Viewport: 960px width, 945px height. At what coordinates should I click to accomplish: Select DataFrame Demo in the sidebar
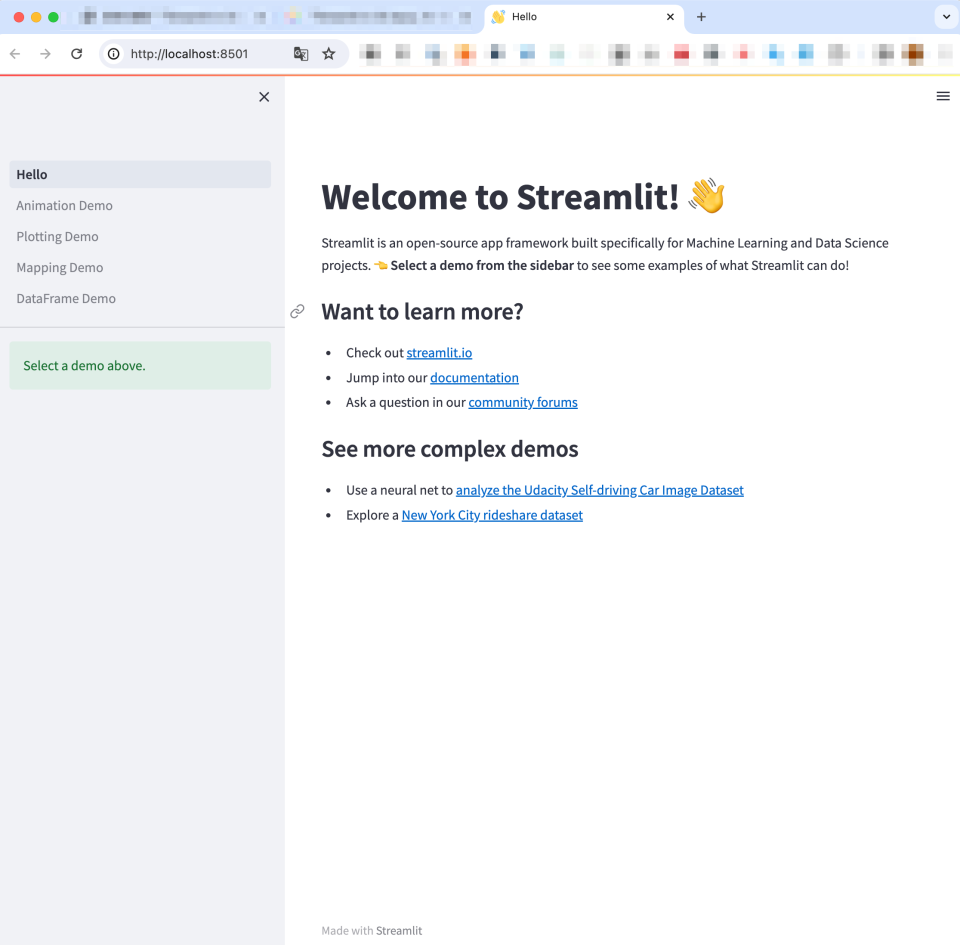pos(66,298)
